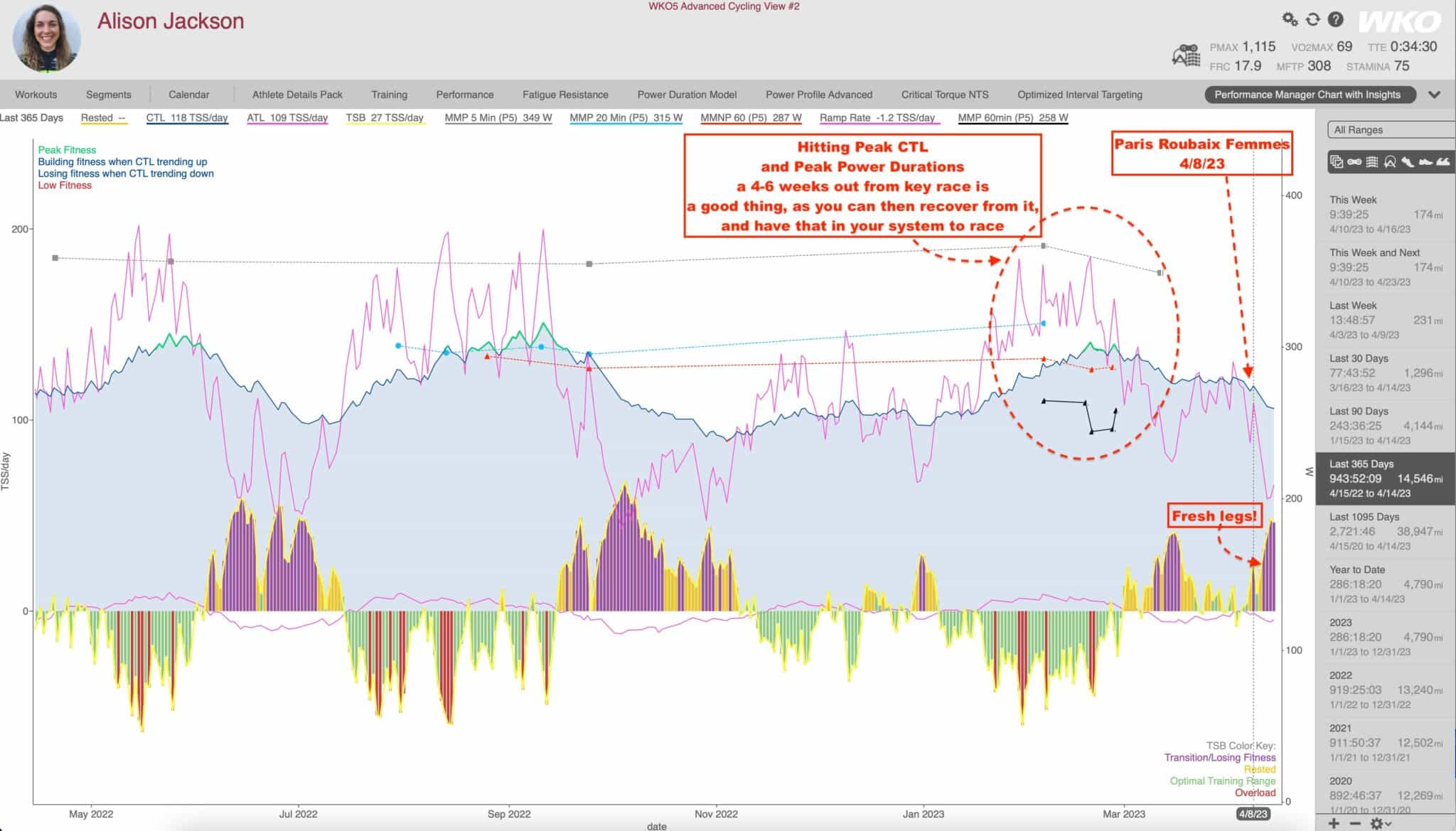Screen dimensions: 1456x831
Task: Expand the chart list chevron dropdown
Action: click(x=1434, y=95)
